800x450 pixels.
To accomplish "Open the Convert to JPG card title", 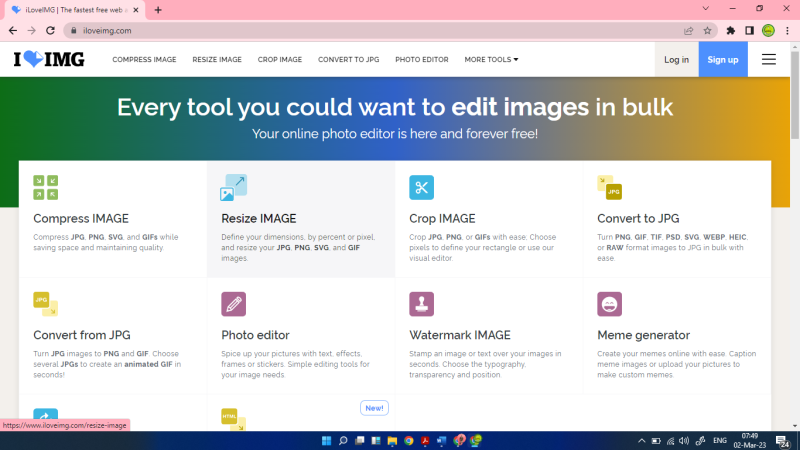I will click(x=638, y=218).
